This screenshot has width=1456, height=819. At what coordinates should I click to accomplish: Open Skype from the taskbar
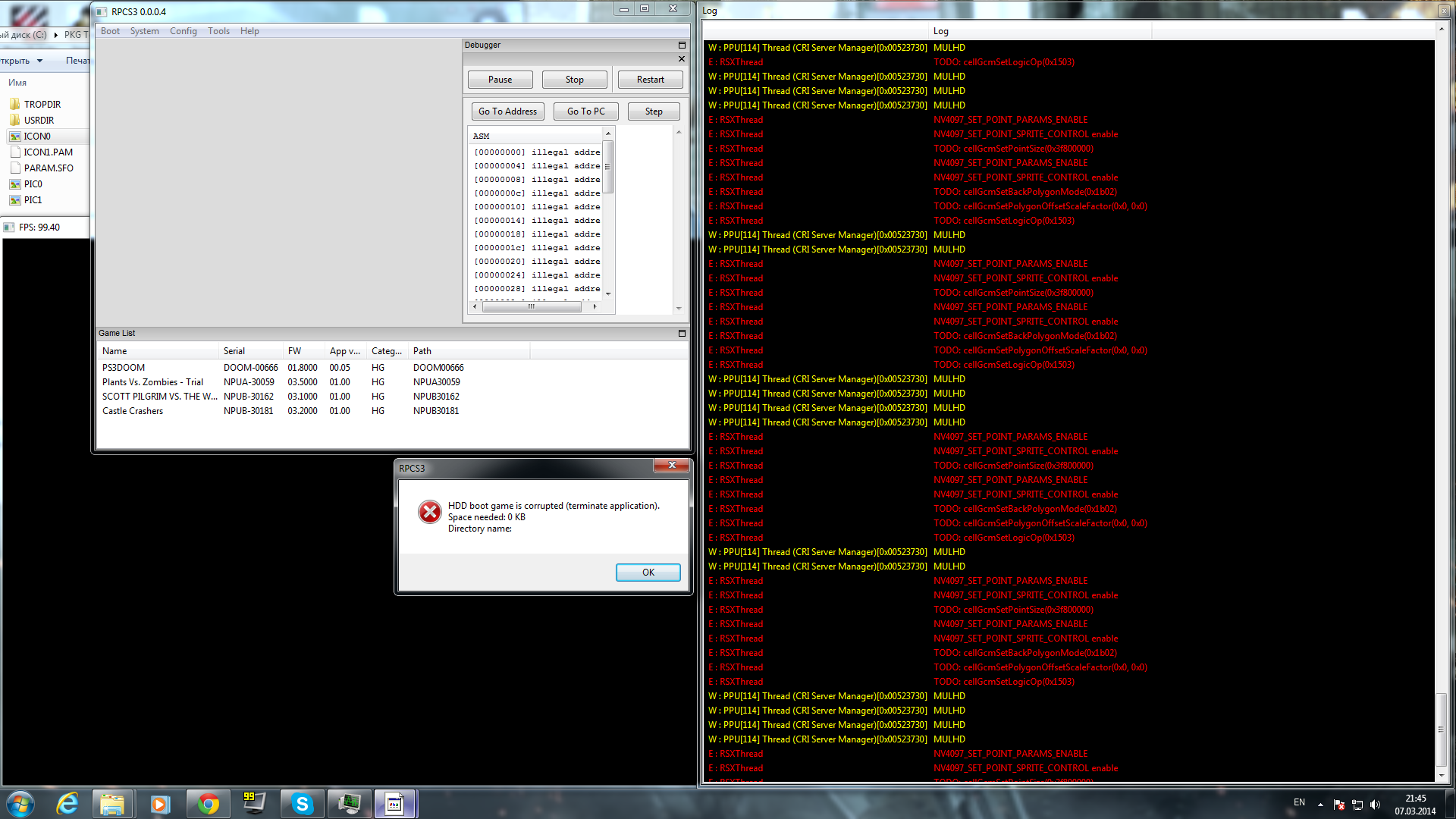pos(302,804)
